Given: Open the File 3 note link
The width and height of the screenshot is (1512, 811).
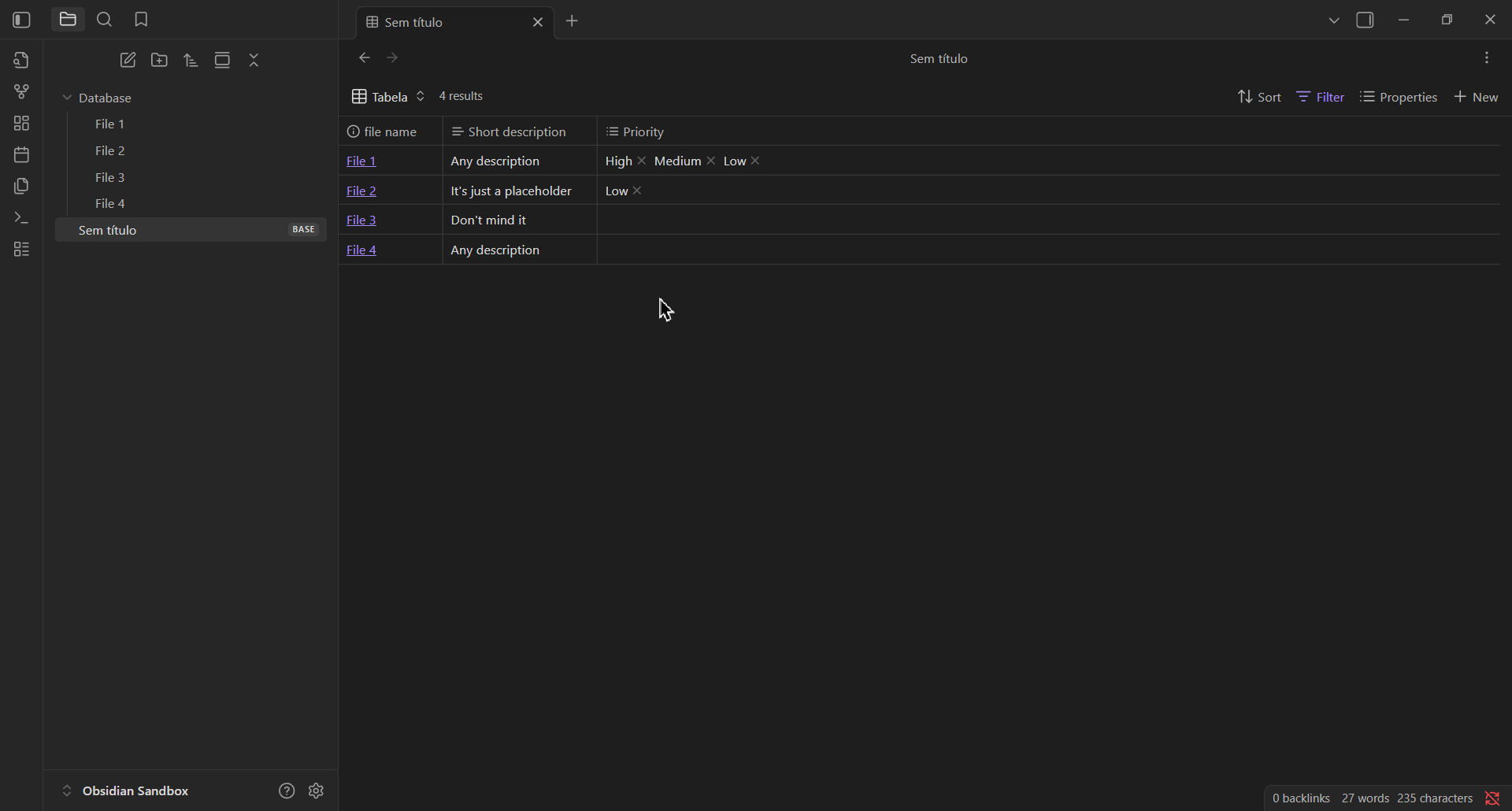Looking at the screenshot, I should (361, 220).
